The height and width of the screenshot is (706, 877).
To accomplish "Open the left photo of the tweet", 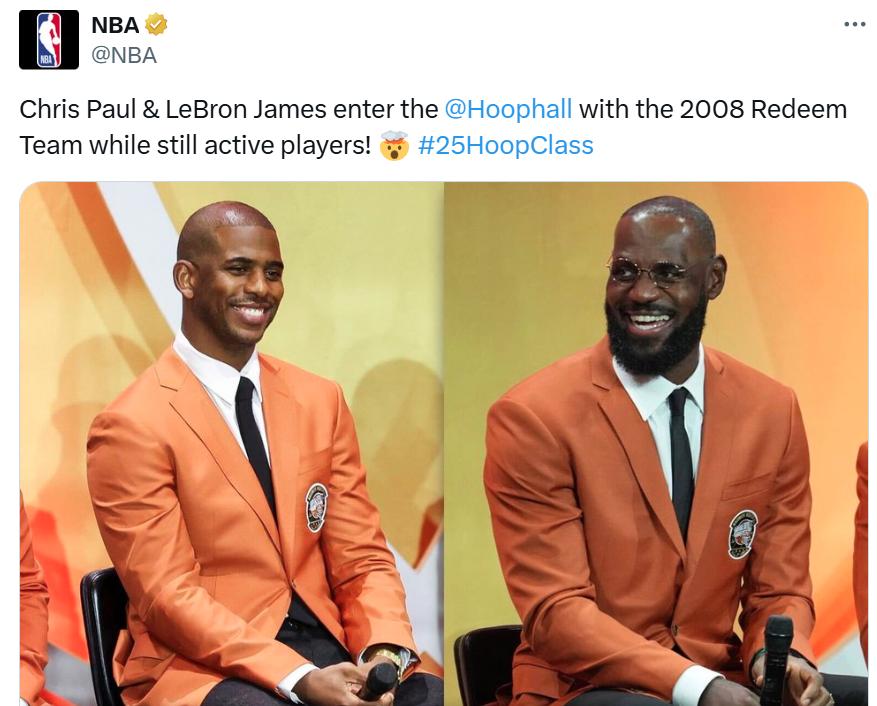I will [232, 444].
